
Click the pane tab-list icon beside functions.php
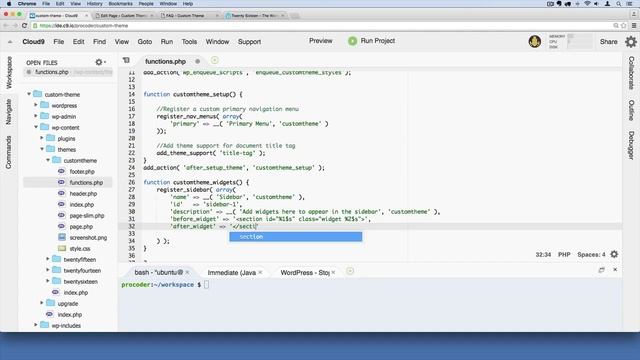[x=126, y=60]
